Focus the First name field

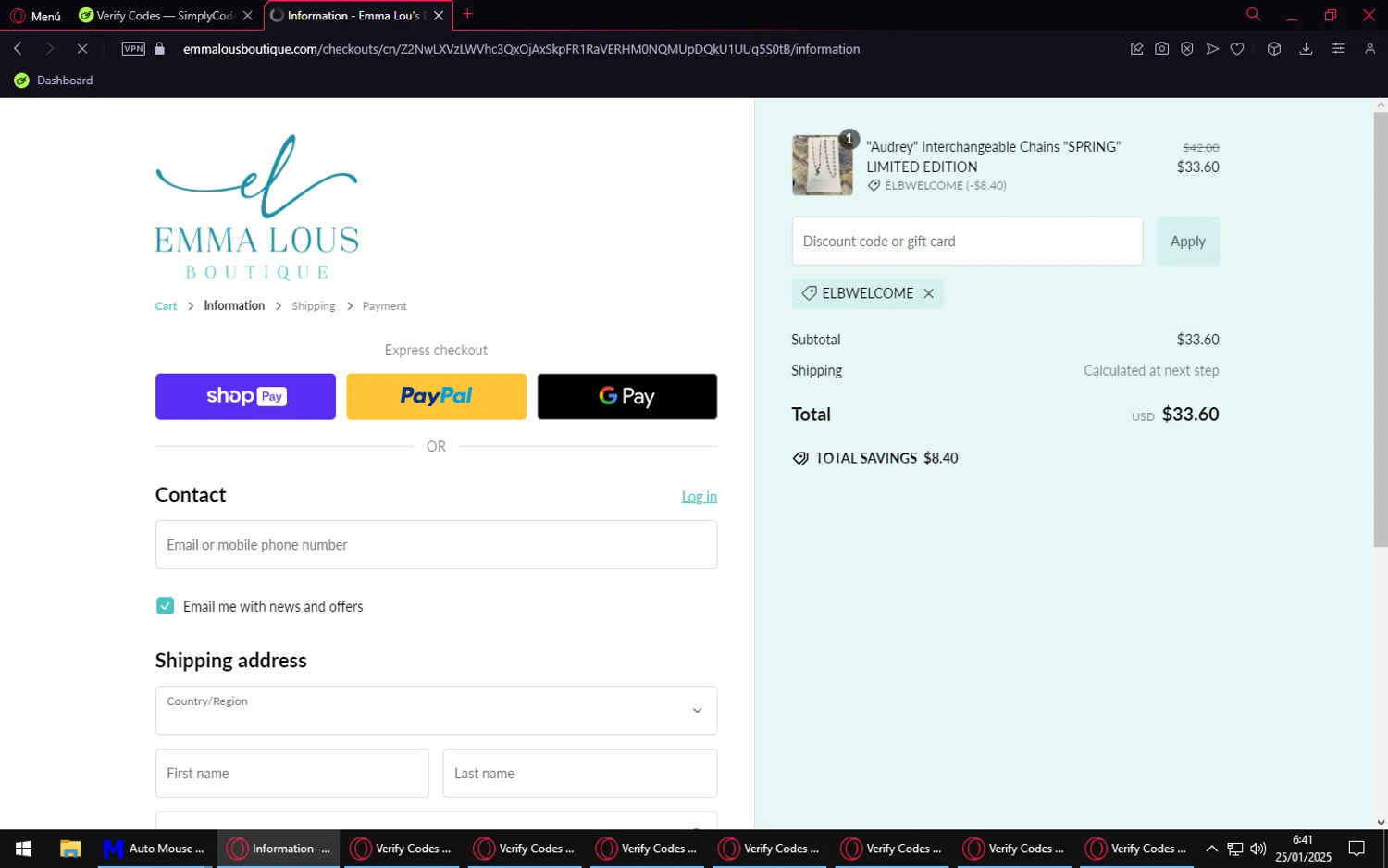pyautogui.click(x=291, y=773)
